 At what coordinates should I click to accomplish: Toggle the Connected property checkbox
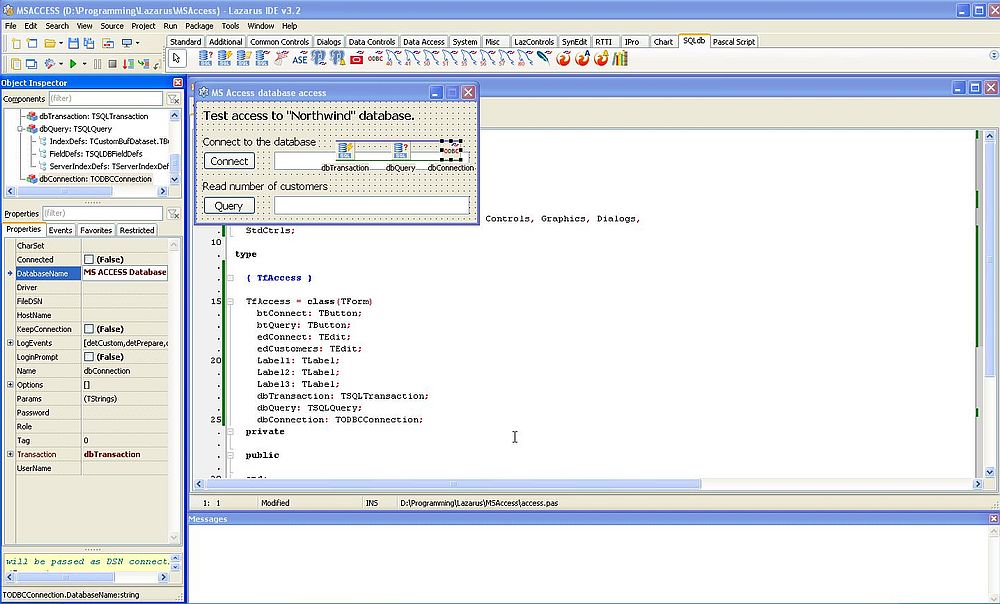point(89,260)
